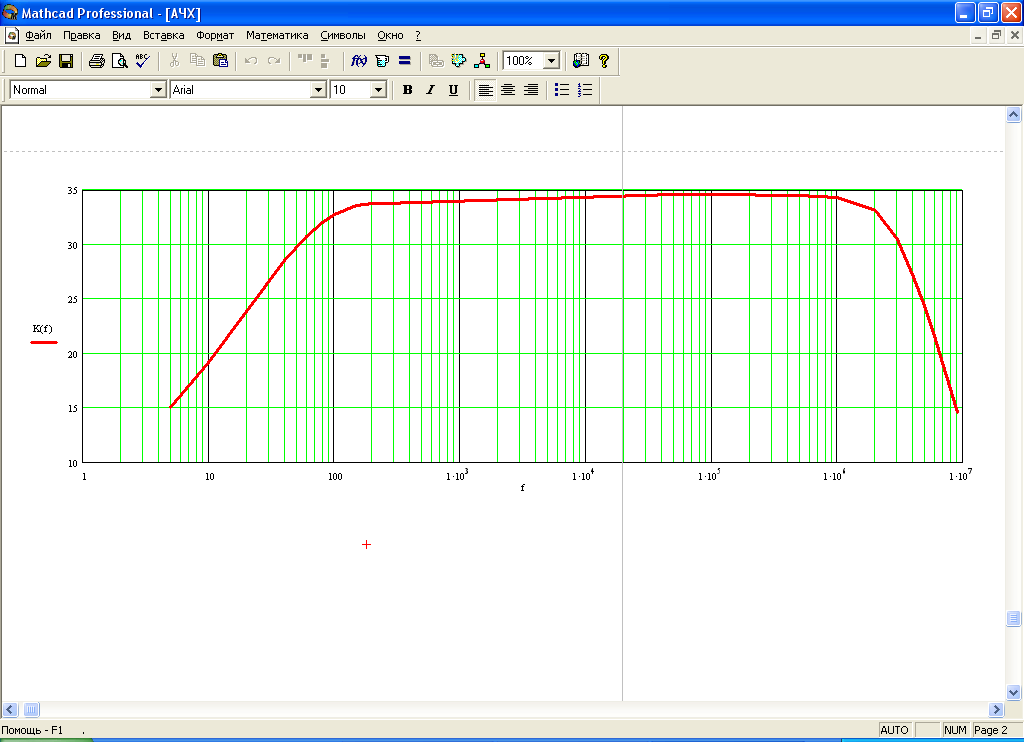Expand the Arial font dropdown
Viewport: 1024px width, 742px height.
[319, 90]
